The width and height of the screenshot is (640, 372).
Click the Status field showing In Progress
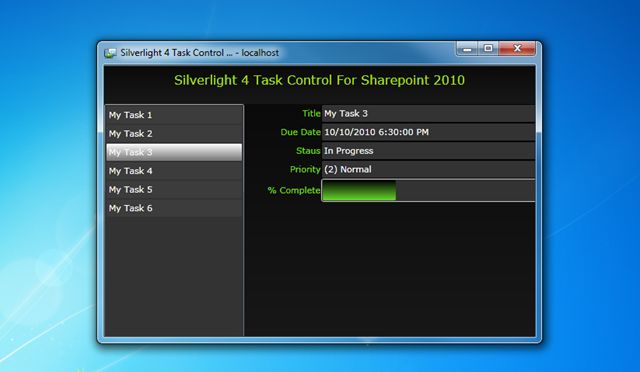click(x=428, y=151)
